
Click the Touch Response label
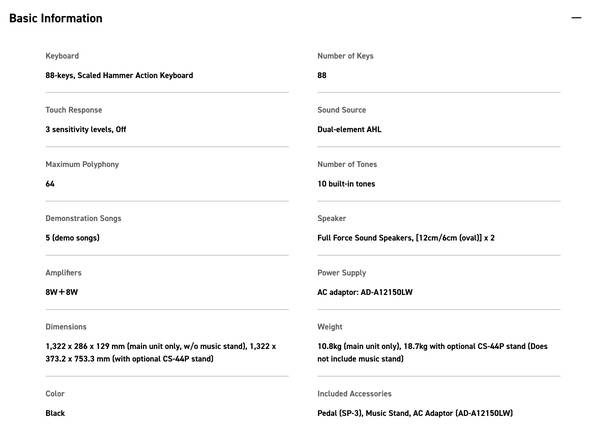tap(73, 110)
